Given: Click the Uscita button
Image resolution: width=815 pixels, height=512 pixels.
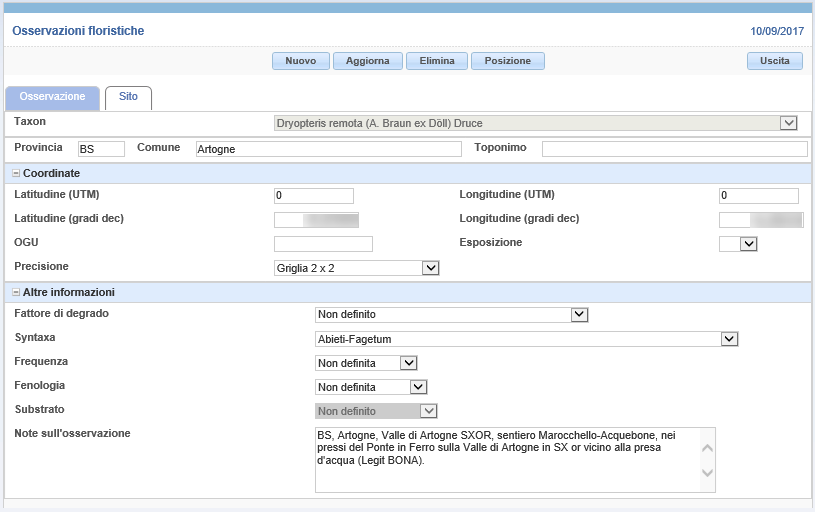Looking at the screenshot, I should point(775,61).
